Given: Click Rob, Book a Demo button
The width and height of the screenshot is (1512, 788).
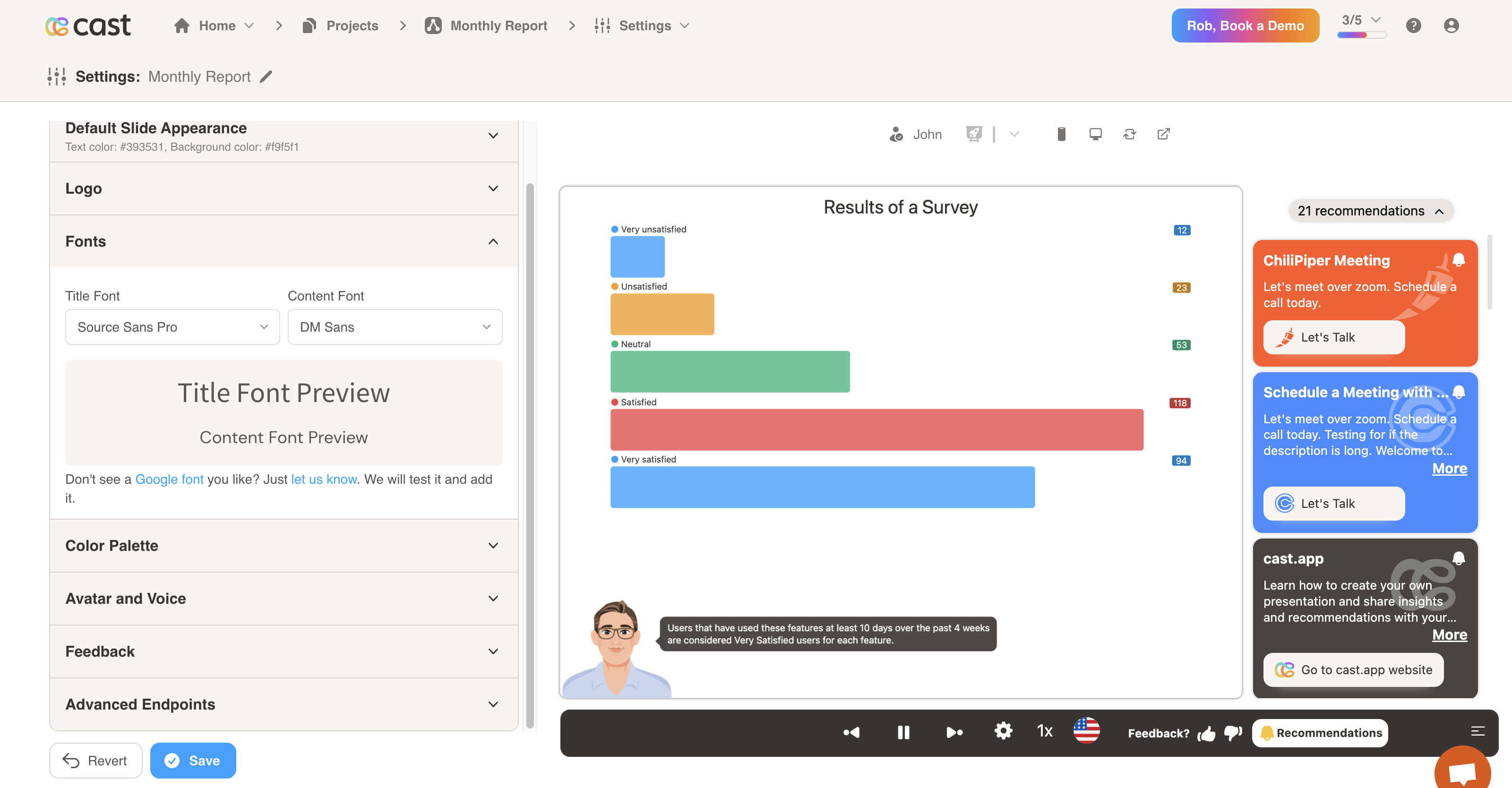Looking at the screenshot, I should pos(1246,25).
